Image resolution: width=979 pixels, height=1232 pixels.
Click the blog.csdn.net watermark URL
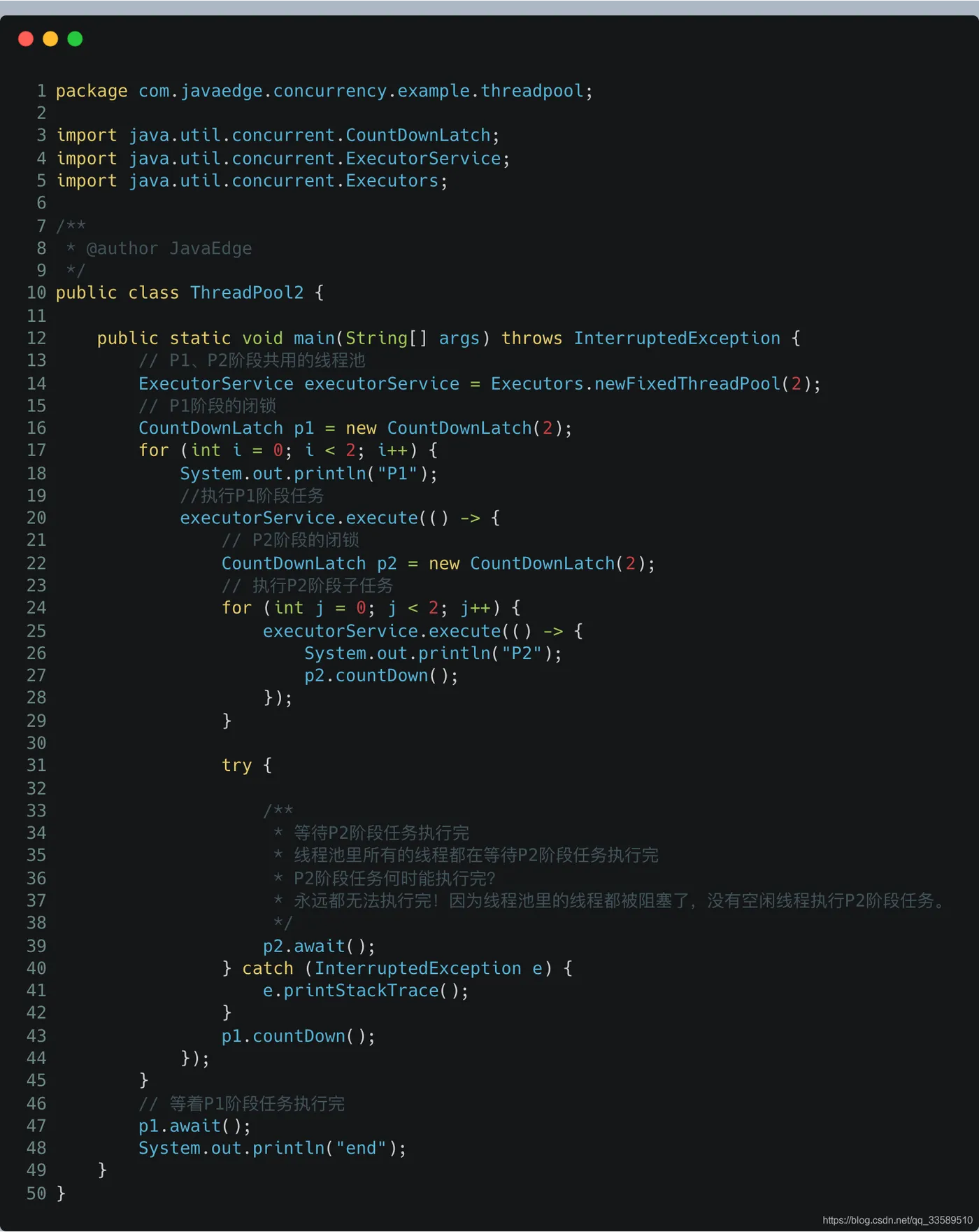898,1220
